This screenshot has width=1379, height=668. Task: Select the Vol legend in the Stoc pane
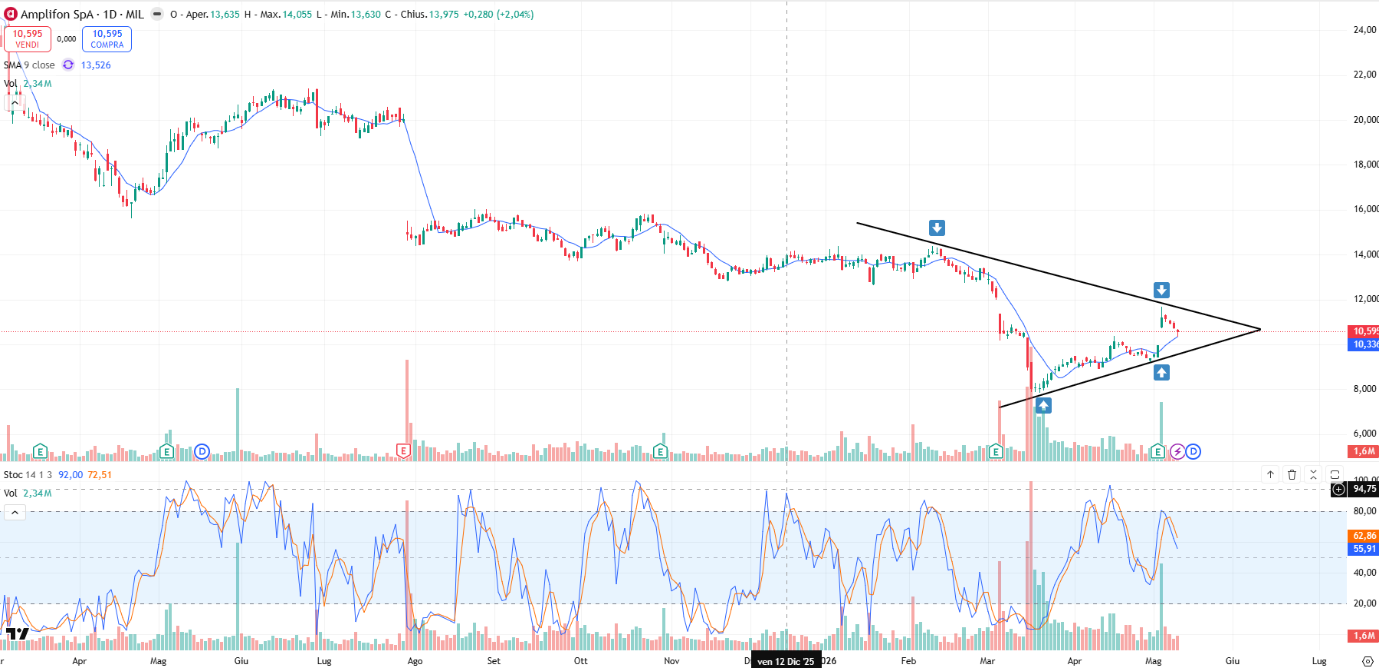click(27, 493)
